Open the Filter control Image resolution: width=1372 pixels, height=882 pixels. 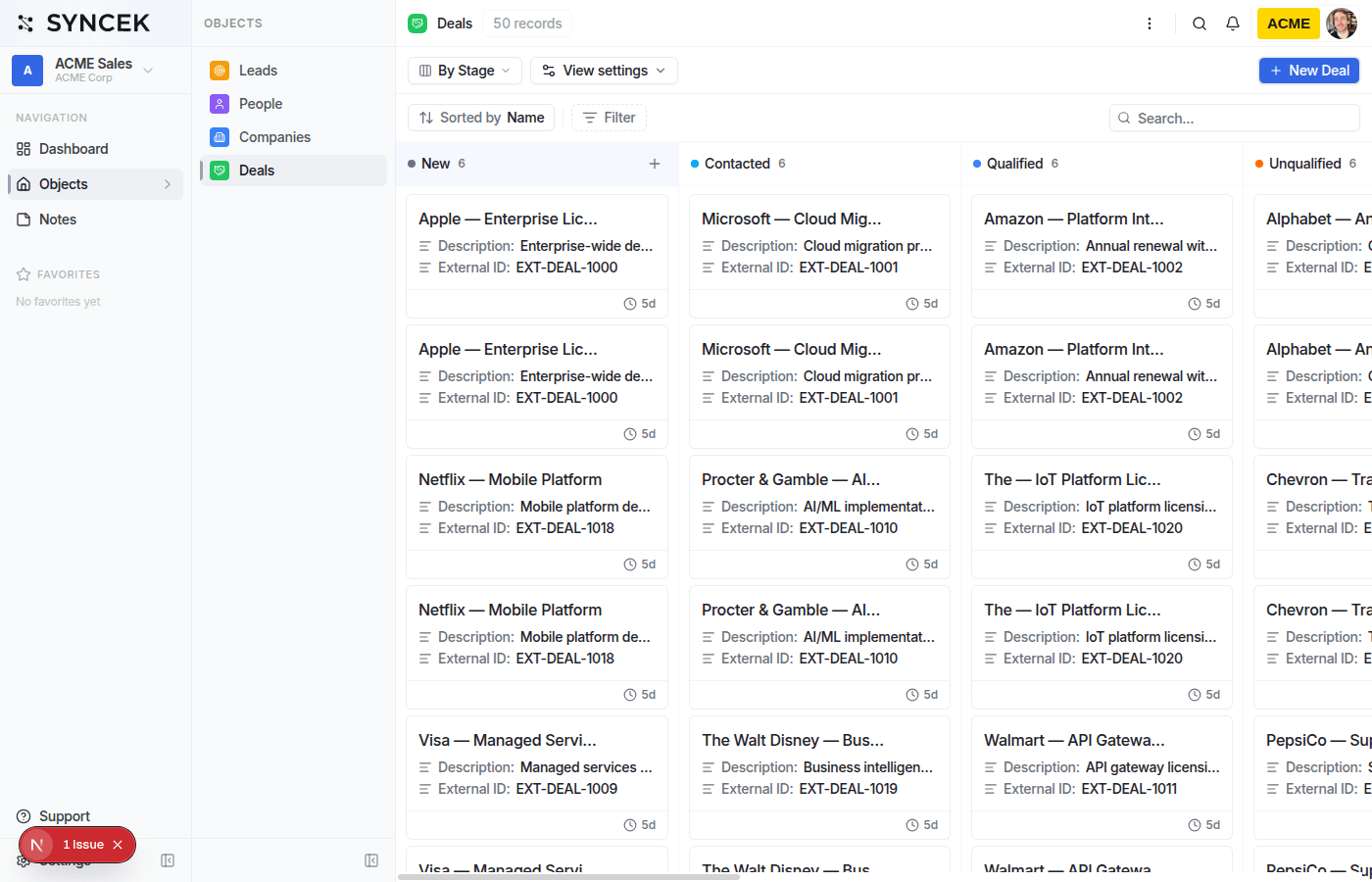(609, 118)
